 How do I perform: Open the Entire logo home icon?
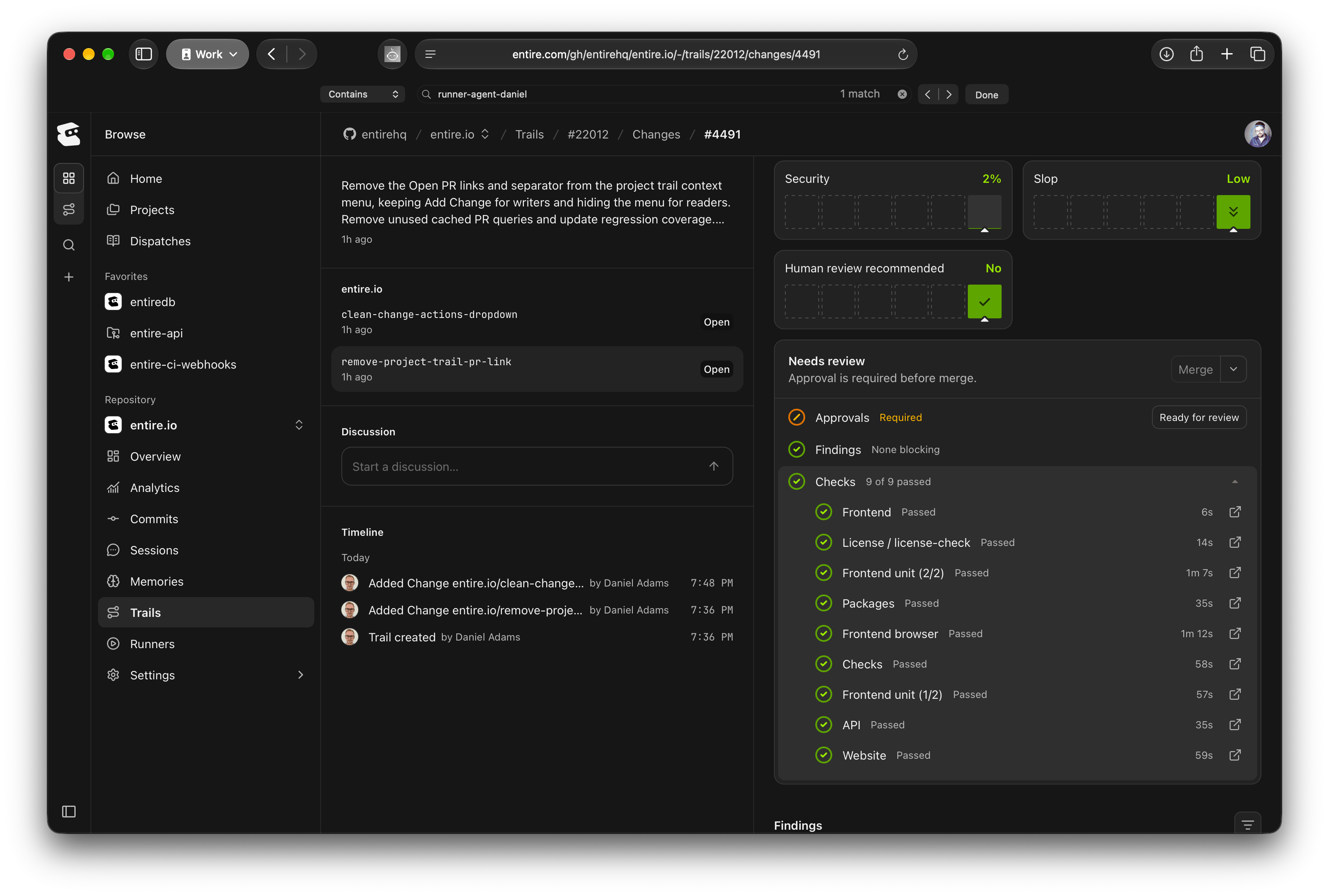pyautogui.click(x=68, y=134)
